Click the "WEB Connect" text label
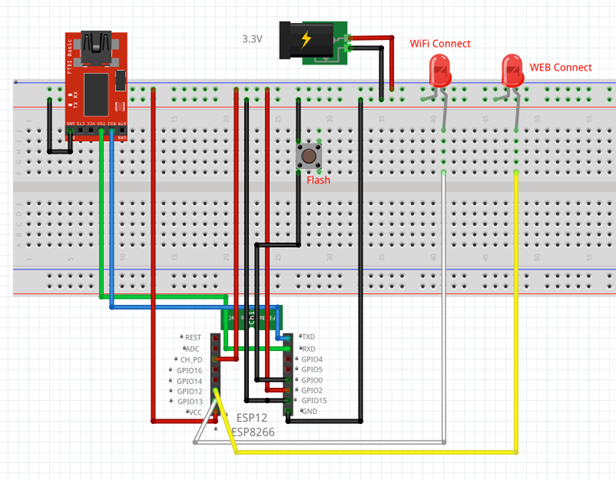This screenshot has width=616, height=480. 560,68
